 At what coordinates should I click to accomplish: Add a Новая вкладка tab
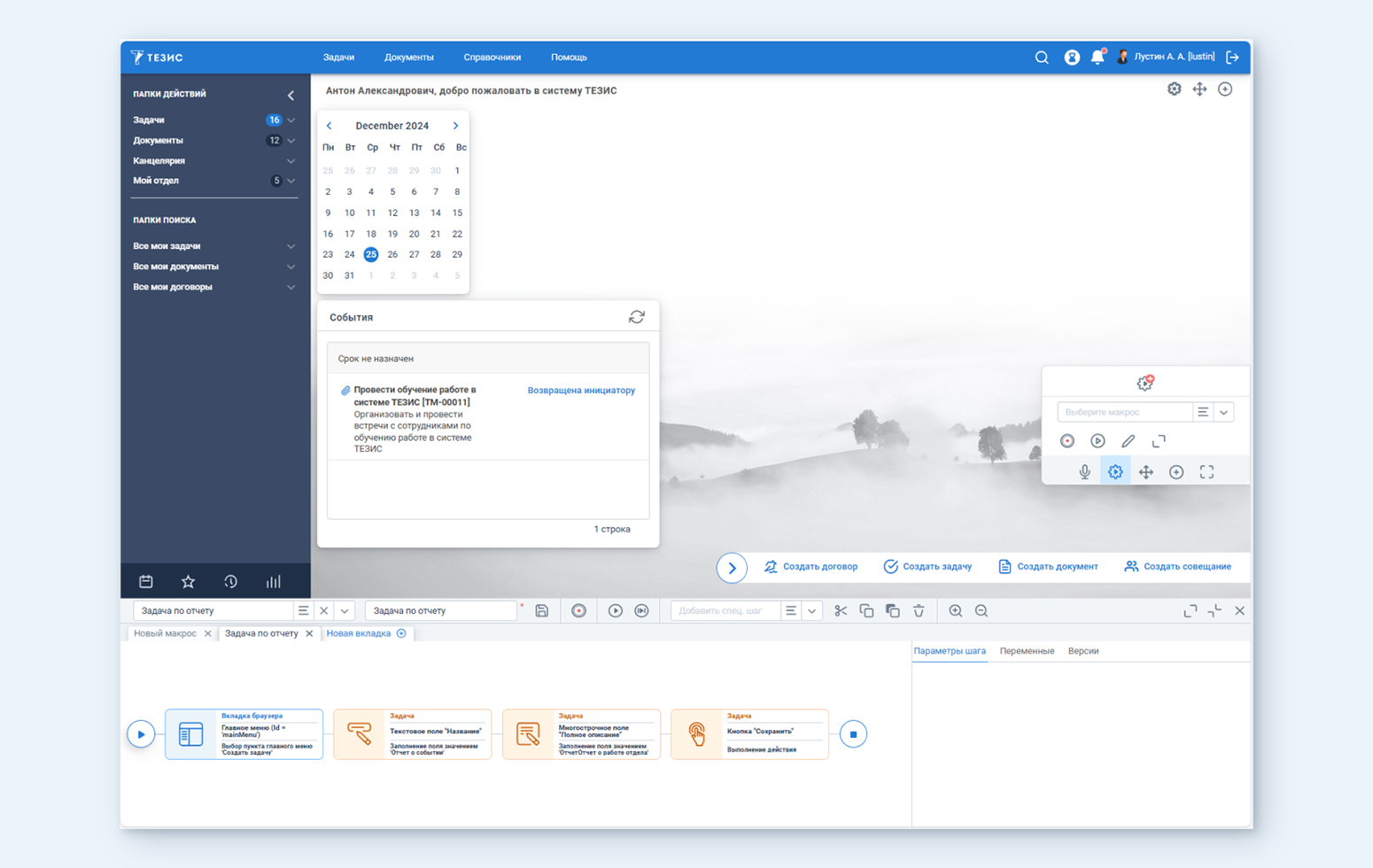pyautogui.click(x=367, y=633)
